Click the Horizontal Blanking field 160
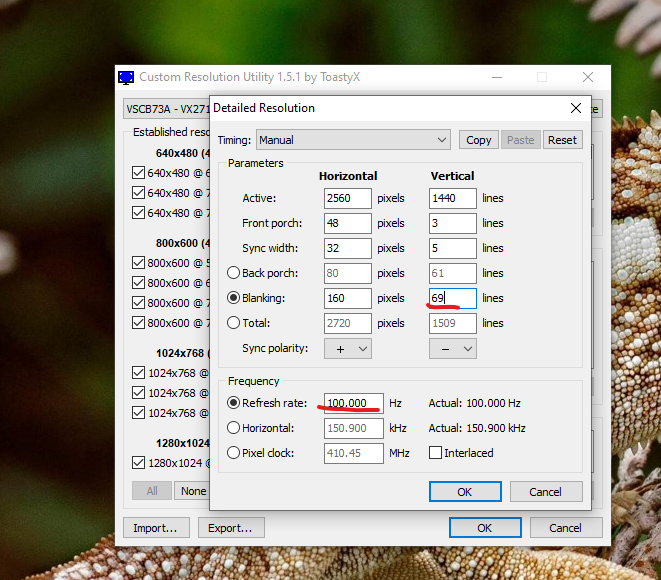661x580 pixels. pos(348,298)
